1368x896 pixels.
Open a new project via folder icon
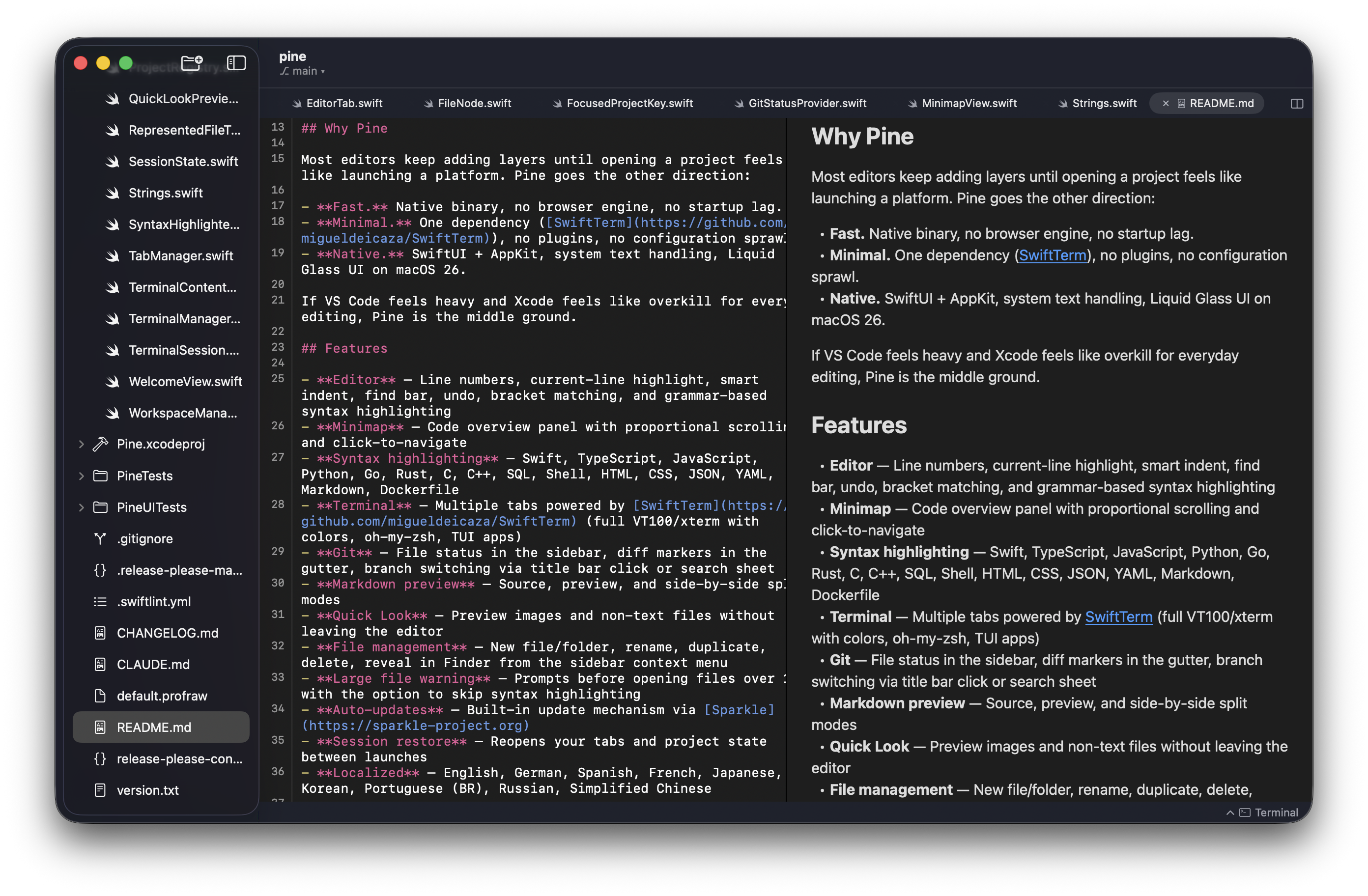[192, 63]
